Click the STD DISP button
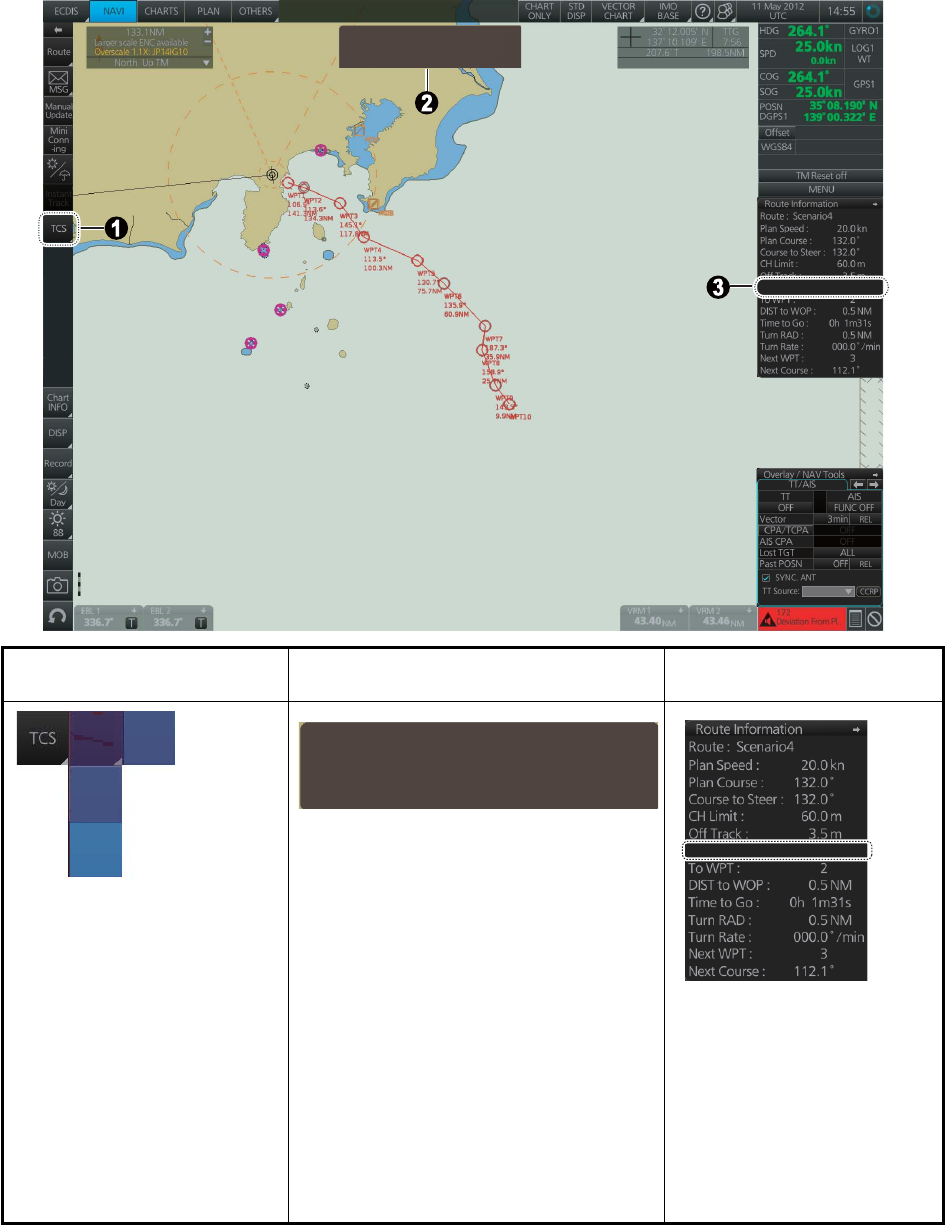945x1225 pixels. [576, 12]
